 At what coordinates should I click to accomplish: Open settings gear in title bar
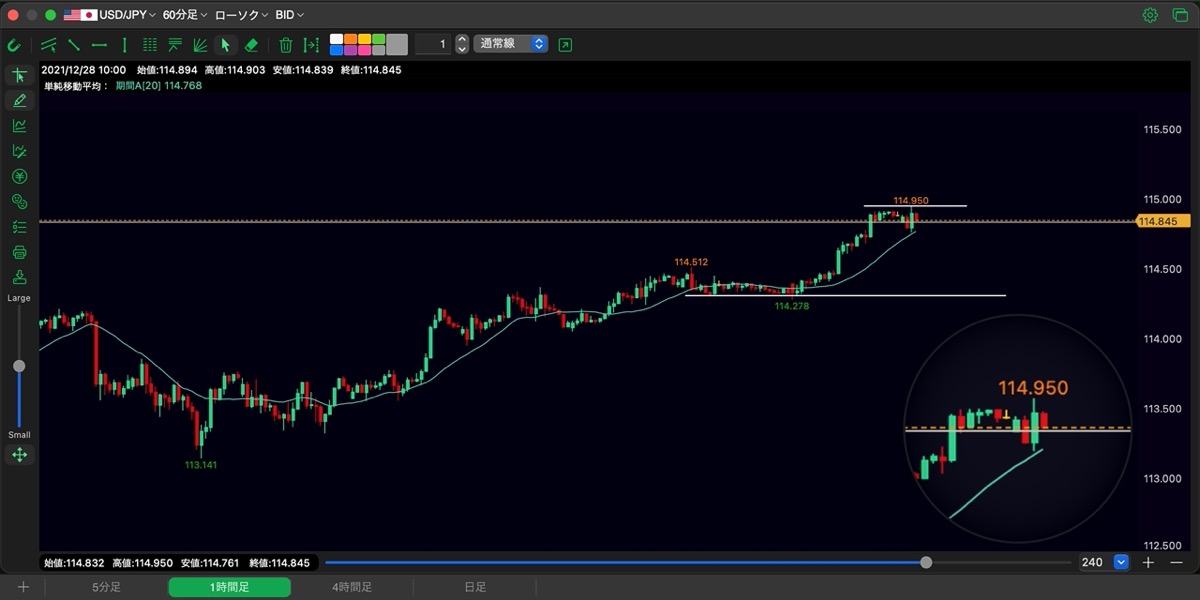(1150, 15)
